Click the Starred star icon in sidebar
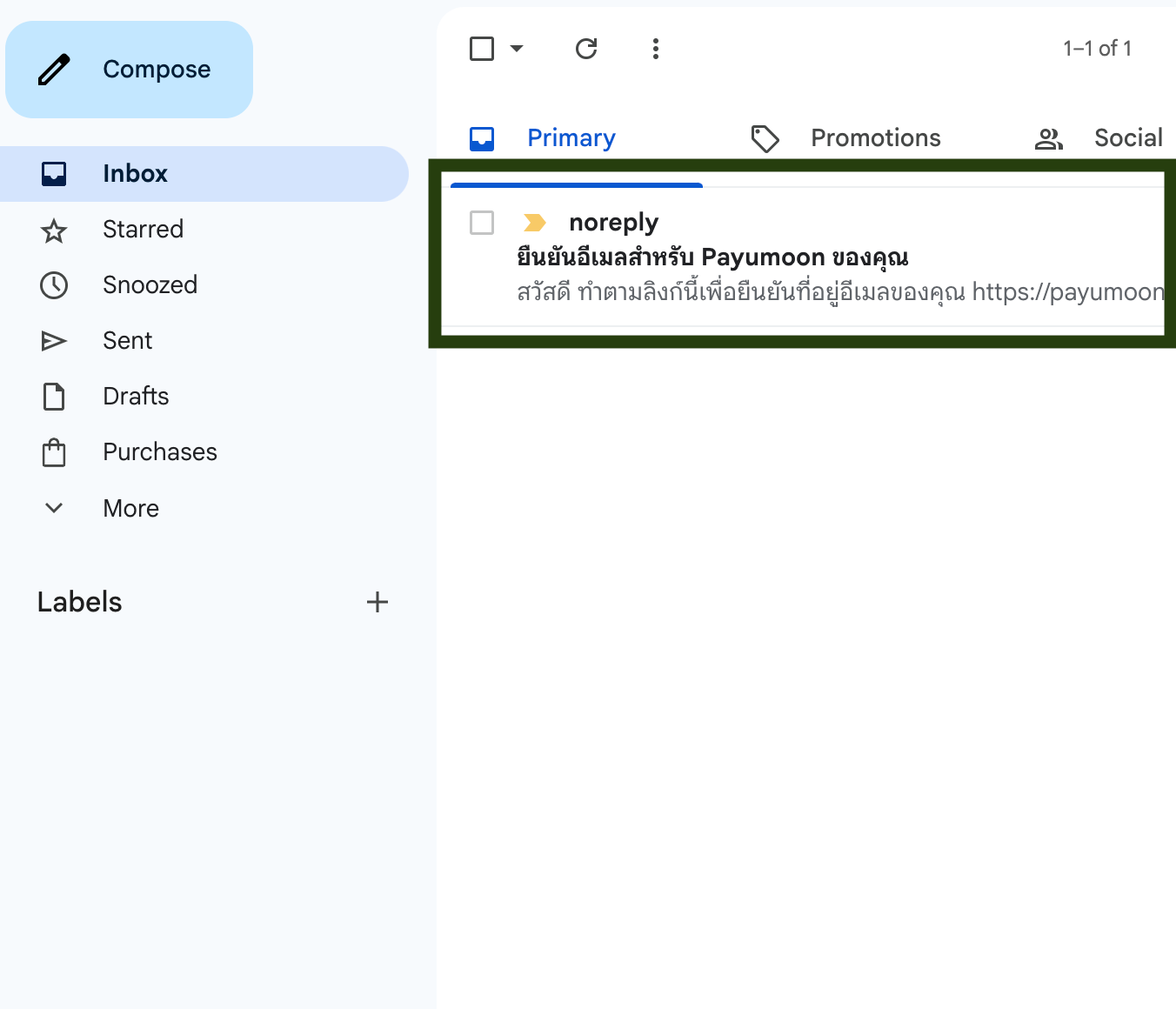The image size is (1176, 1009). pyautogui.click(x=54, y=231)
